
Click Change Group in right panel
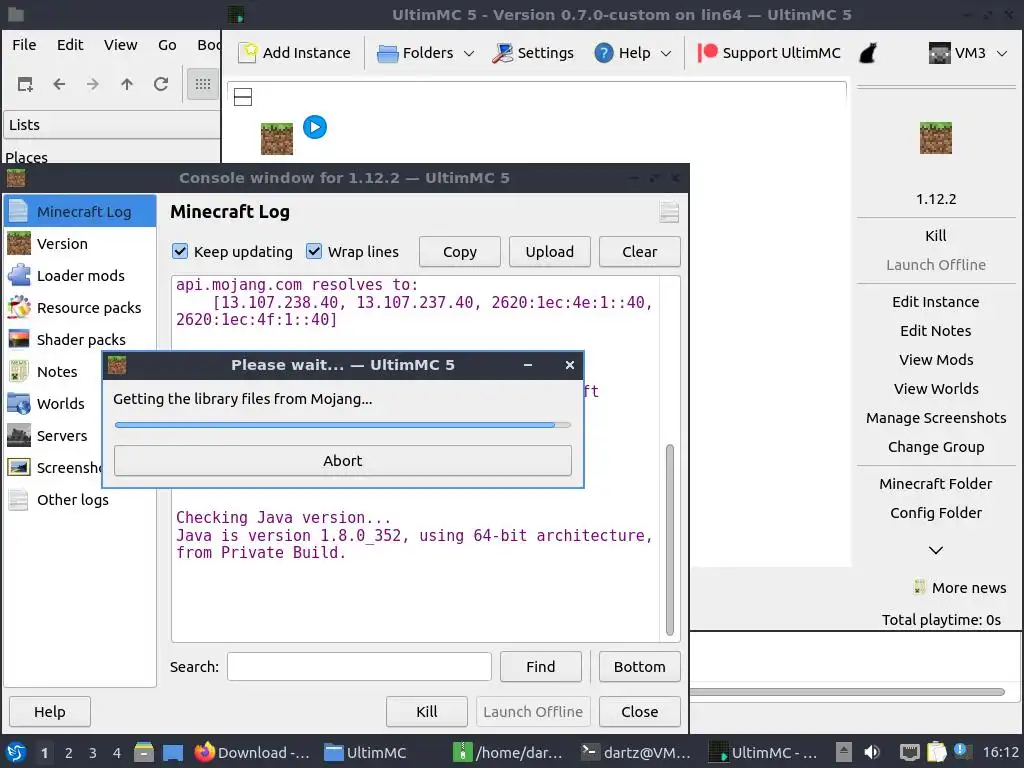936,447
